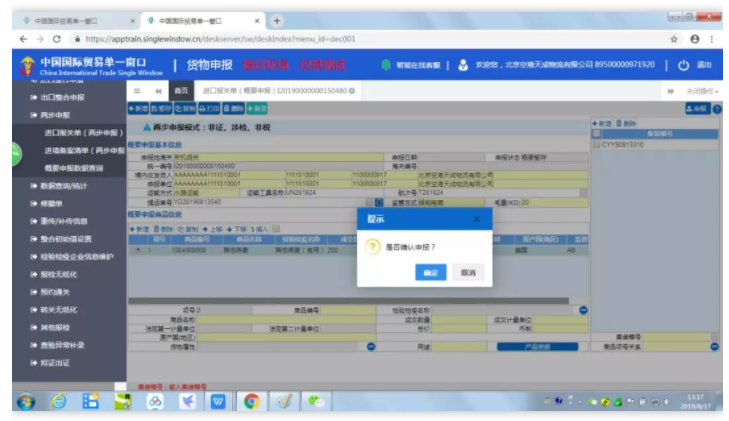
Task: Open 智能在线客服 online support
Action: tap(416, 65)
